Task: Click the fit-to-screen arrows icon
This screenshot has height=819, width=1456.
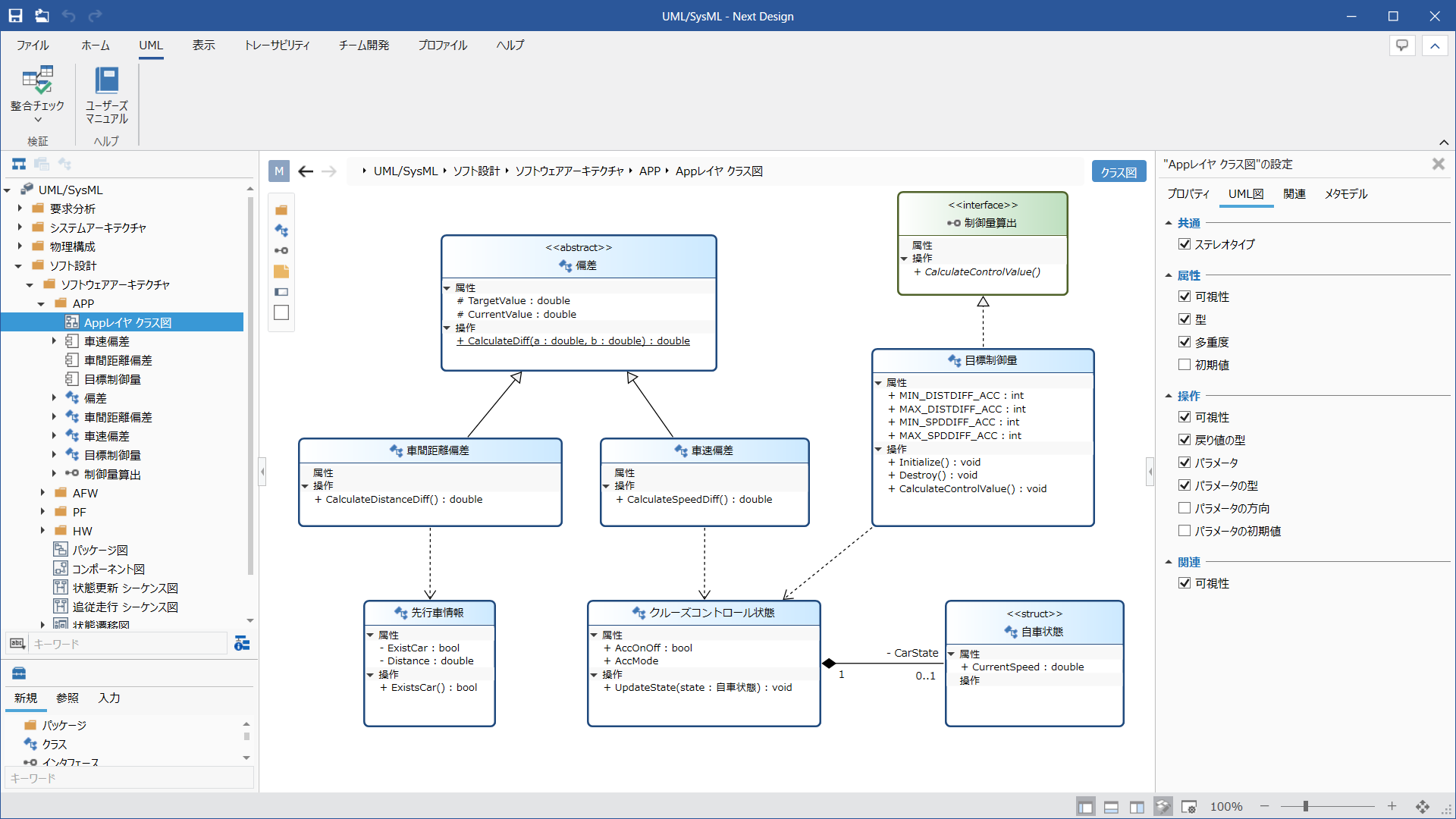Action: coord(1423,807)
